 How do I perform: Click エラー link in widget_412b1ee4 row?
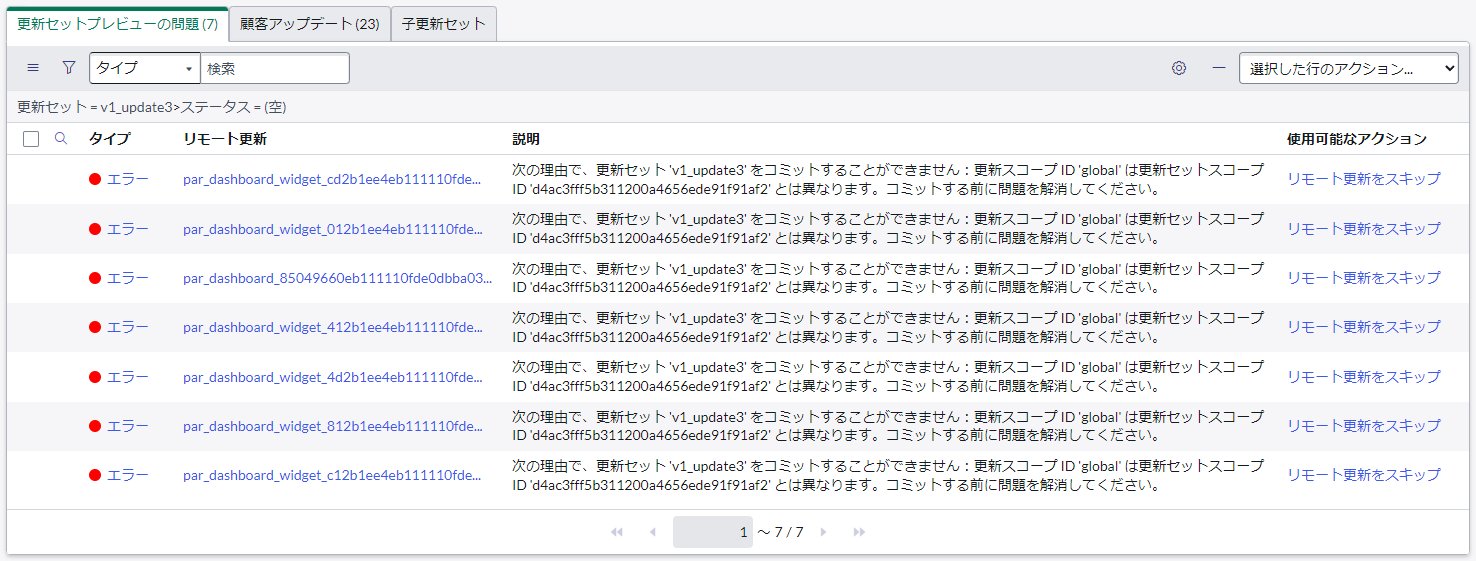pyautogui.click(x=128, y=327)
